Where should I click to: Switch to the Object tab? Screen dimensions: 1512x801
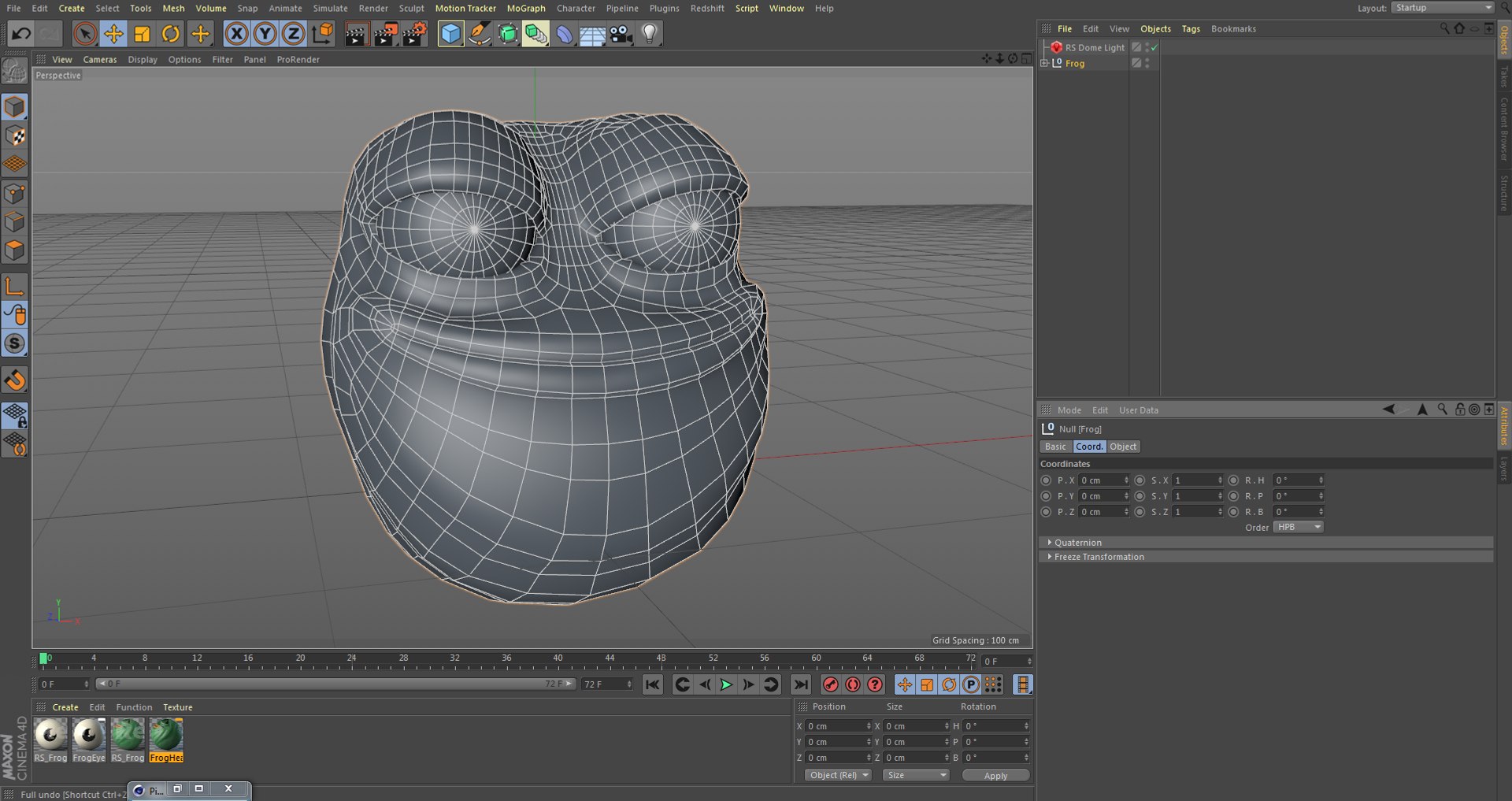coord(1123,447)
